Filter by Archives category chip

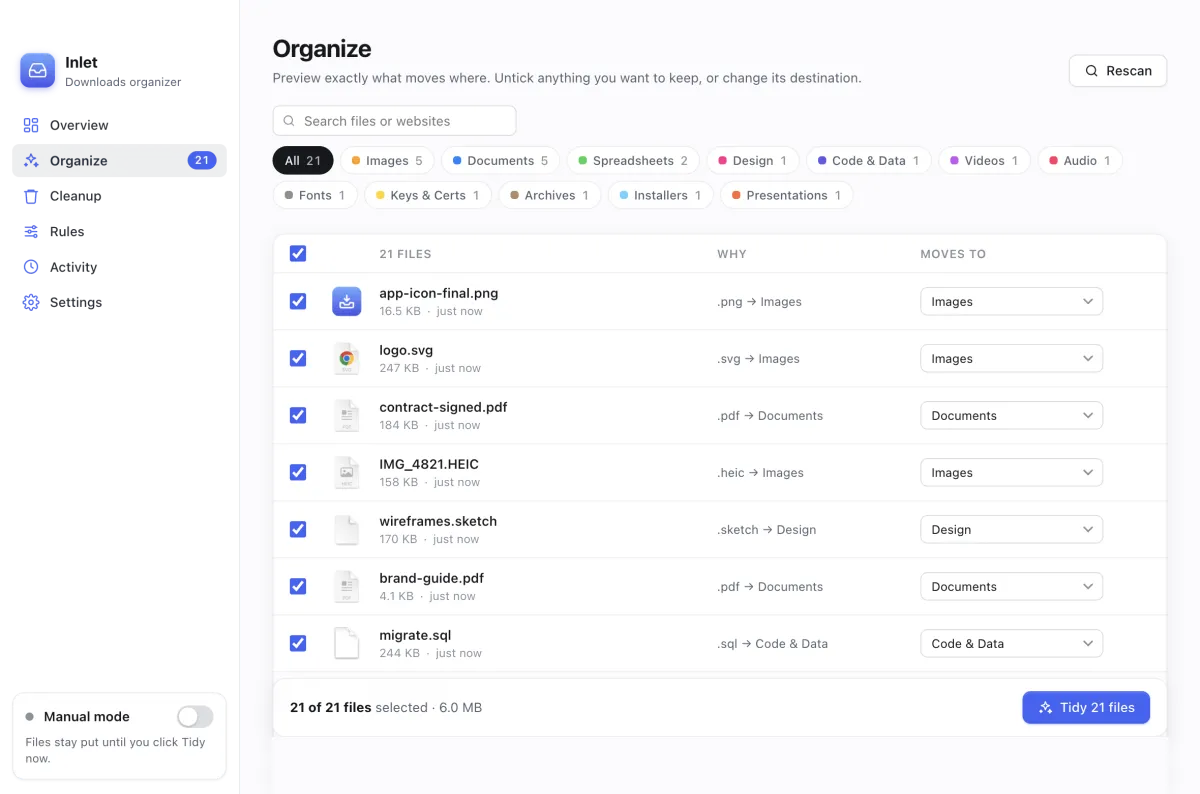coord(550,195)
